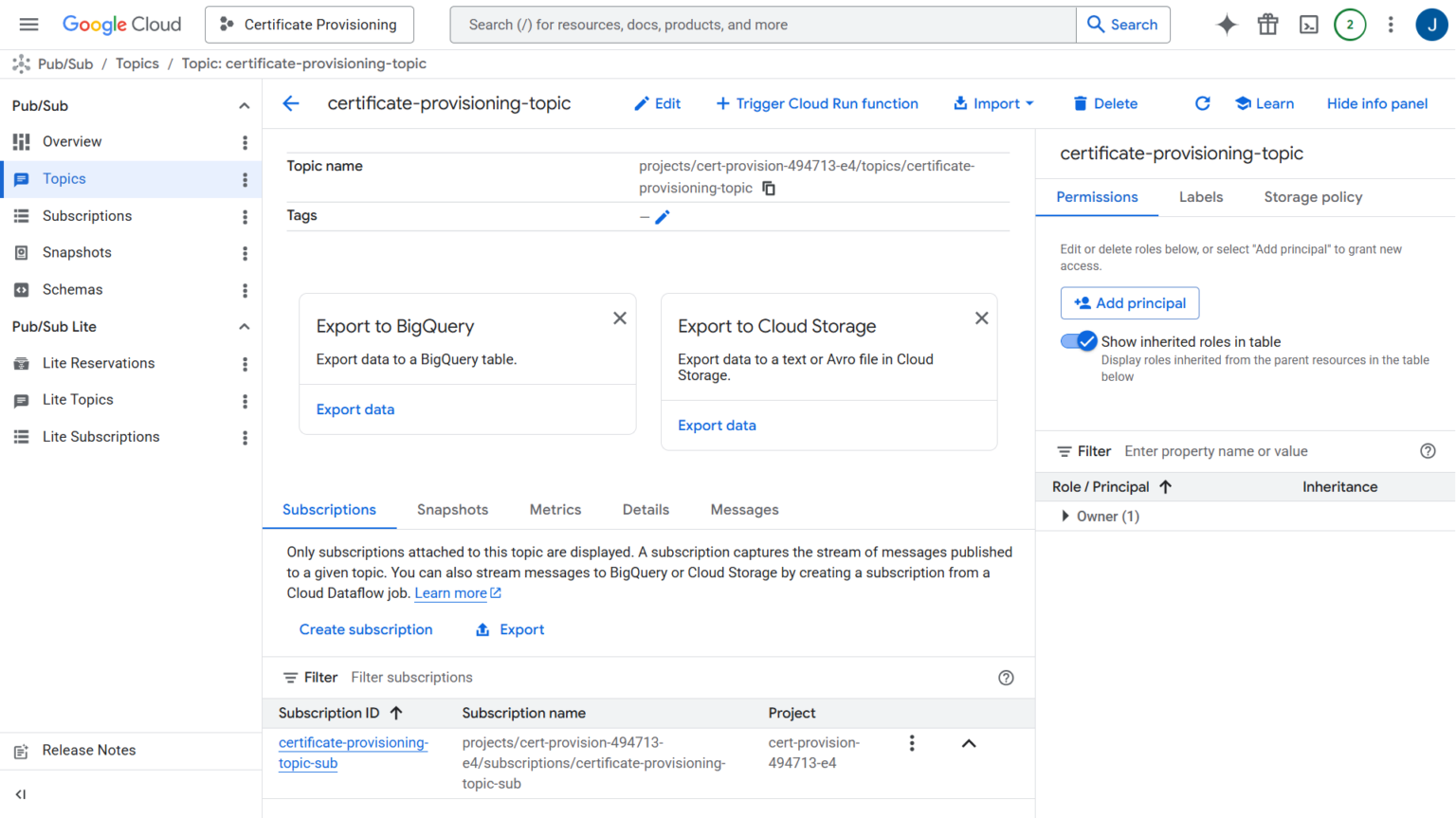This screenshot has width=1456, height=818.
Task: Click the Add principal button
Action: coord(1130,303)
